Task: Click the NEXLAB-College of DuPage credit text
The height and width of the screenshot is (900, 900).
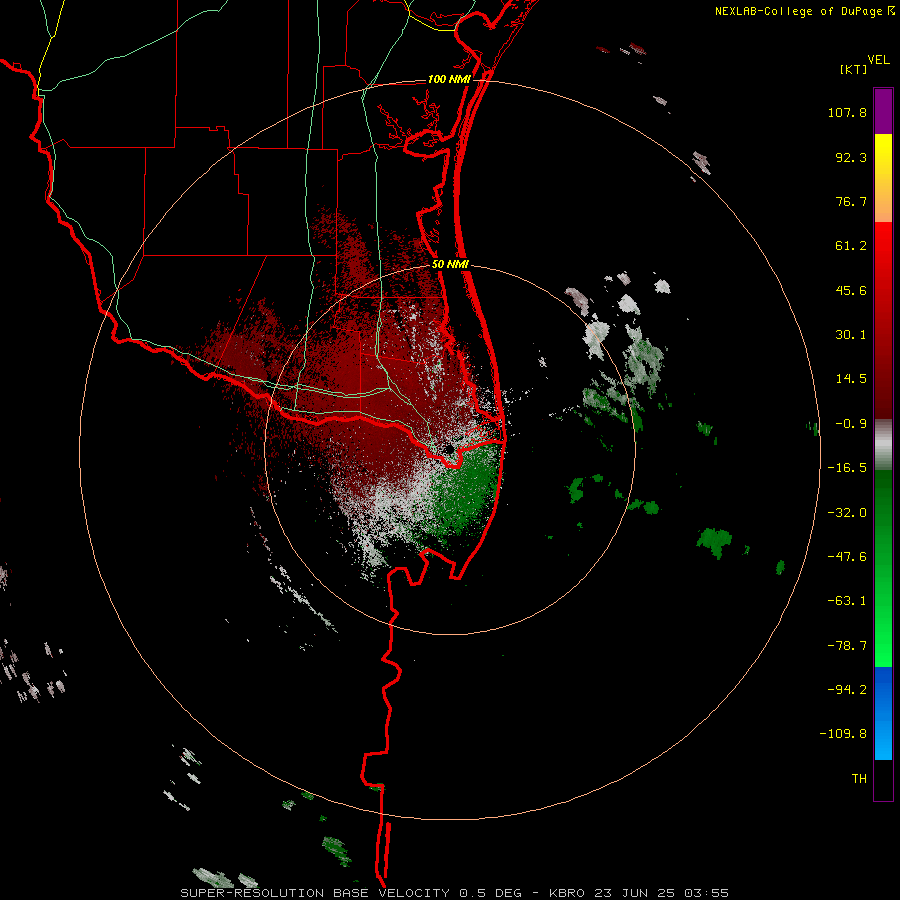Action: (x=798, y=11)
